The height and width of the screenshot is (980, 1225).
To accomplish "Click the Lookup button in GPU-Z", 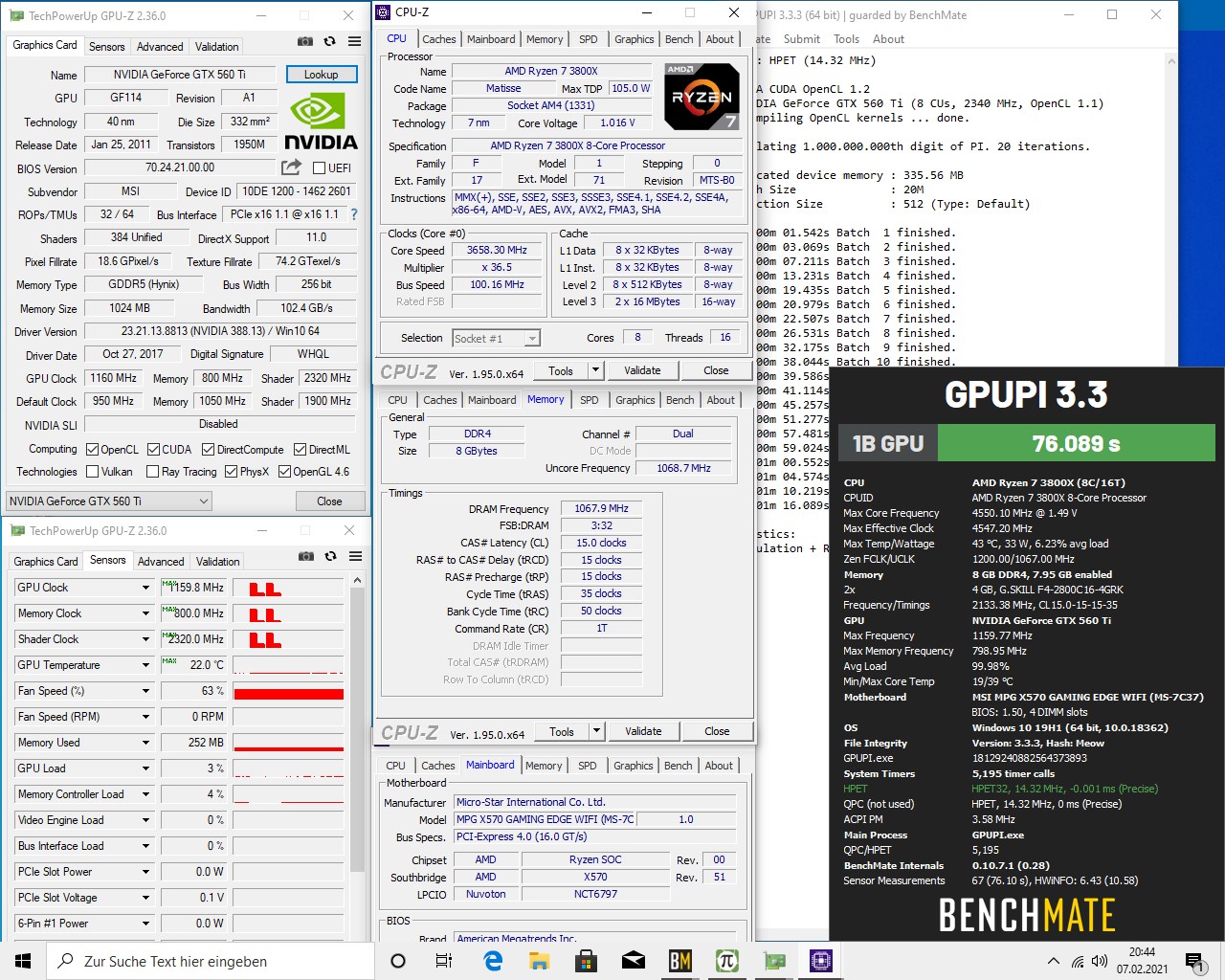I will (x=322, y=75).
